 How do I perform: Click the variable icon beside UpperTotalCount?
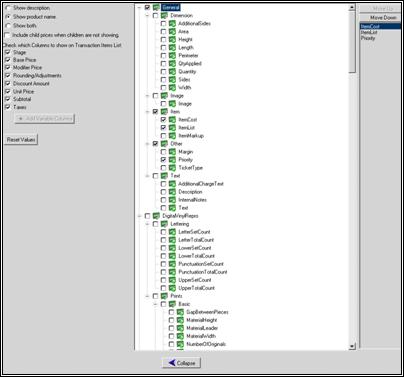(x=172, y=288)
